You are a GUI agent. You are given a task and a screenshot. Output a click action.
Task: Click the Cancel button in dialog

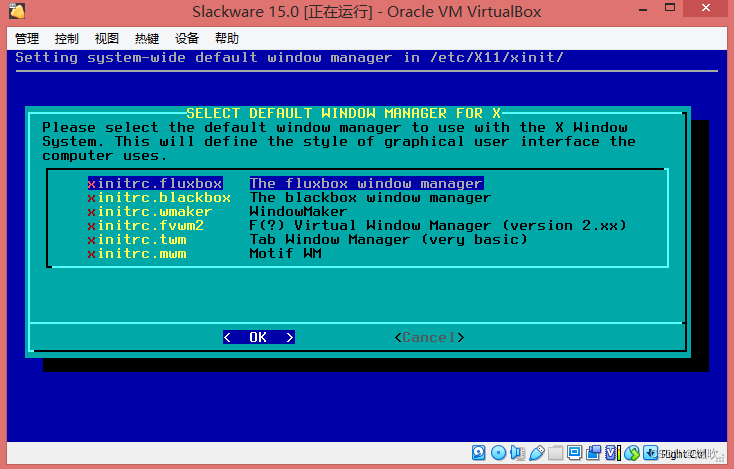point(429,337)
